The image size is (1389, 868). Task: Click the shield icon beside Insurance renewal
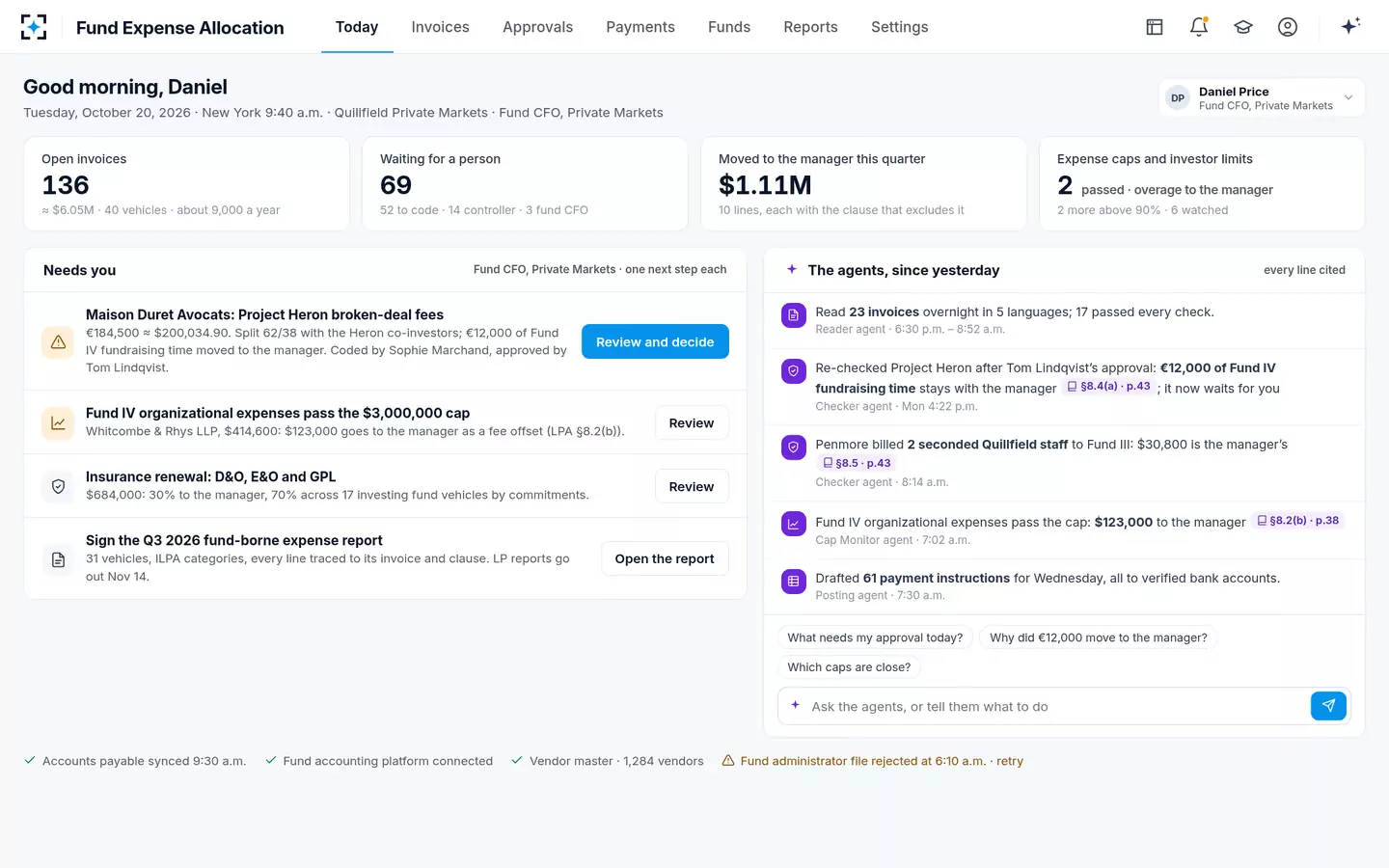tap(58, 486)
